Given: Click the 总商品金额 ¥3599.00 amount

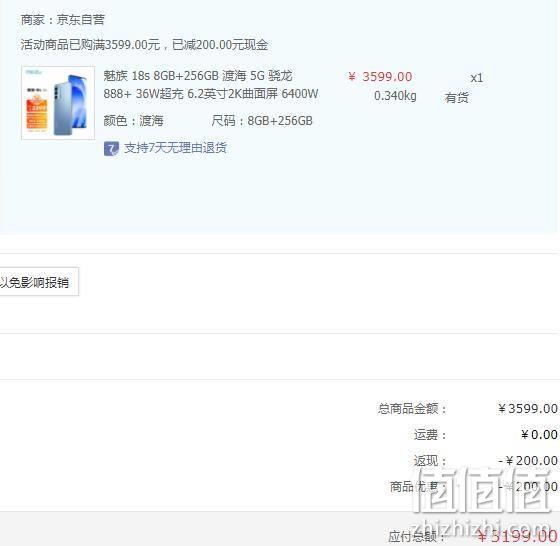Looking at the screenshot, I should click(x=528, y=409).
